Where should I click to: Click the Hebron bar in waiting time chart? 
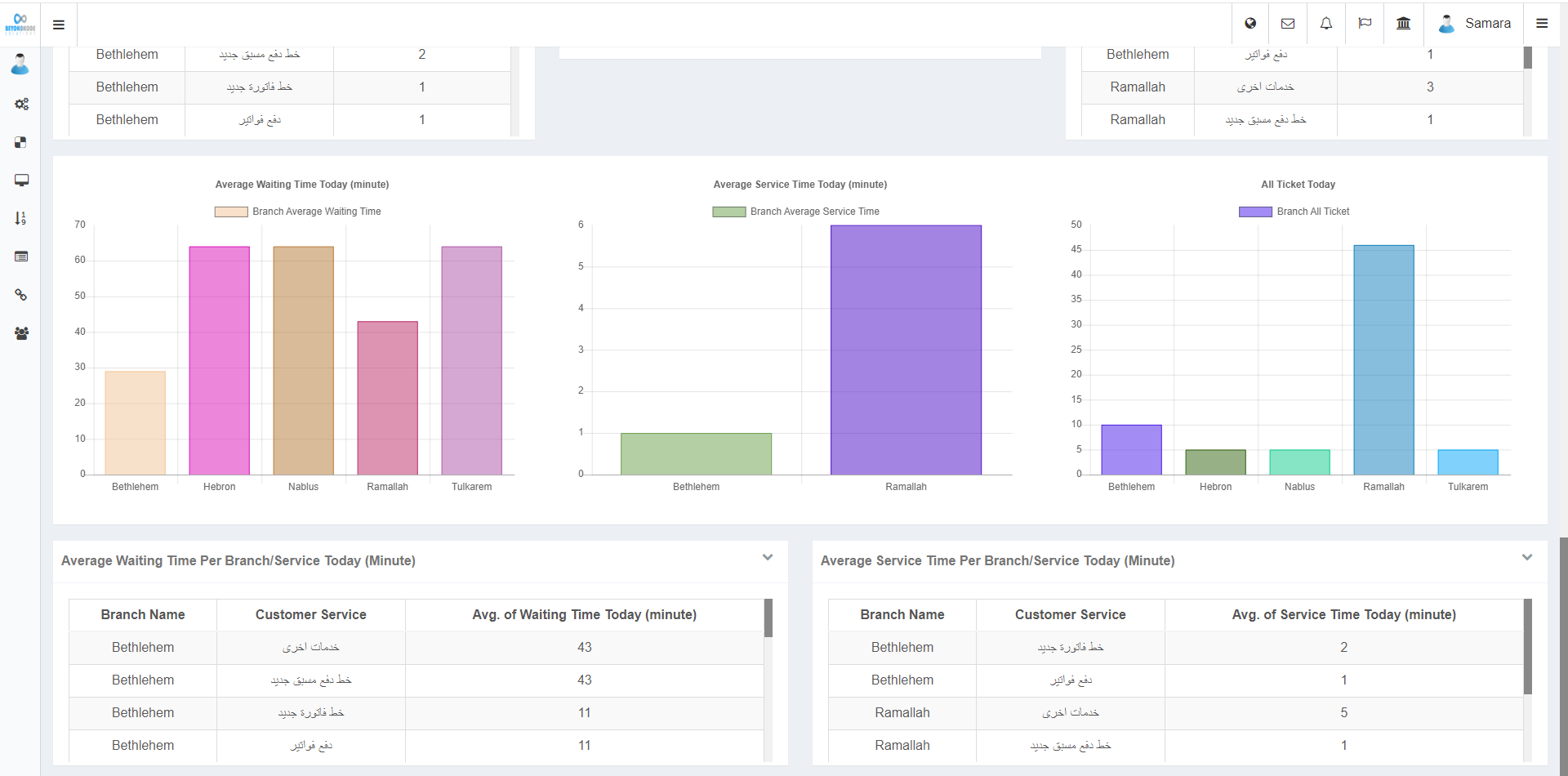point(220,360)
